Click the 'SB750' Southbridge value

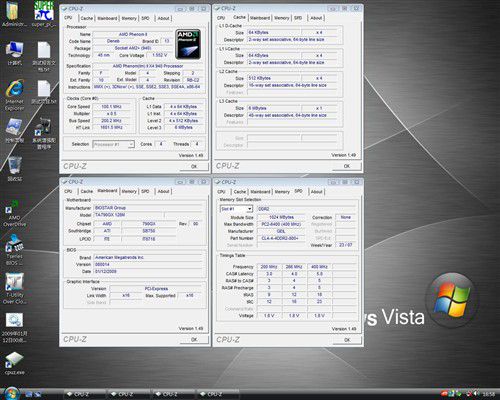point(149,231)
